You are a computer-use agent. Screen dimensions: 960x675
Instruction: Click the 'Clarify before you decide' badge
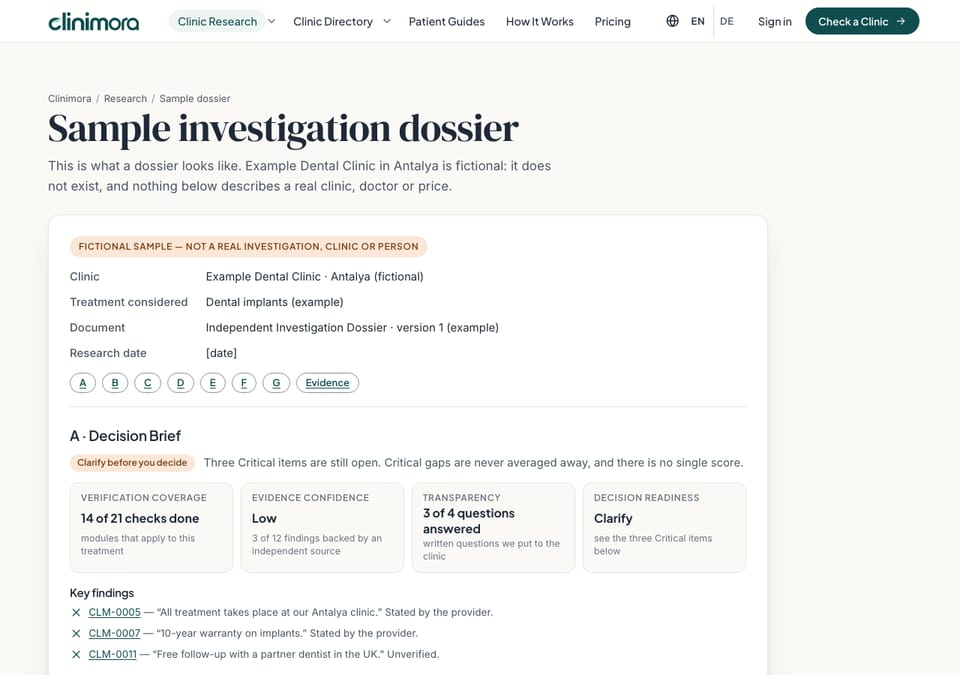click(x=132, y=462)
